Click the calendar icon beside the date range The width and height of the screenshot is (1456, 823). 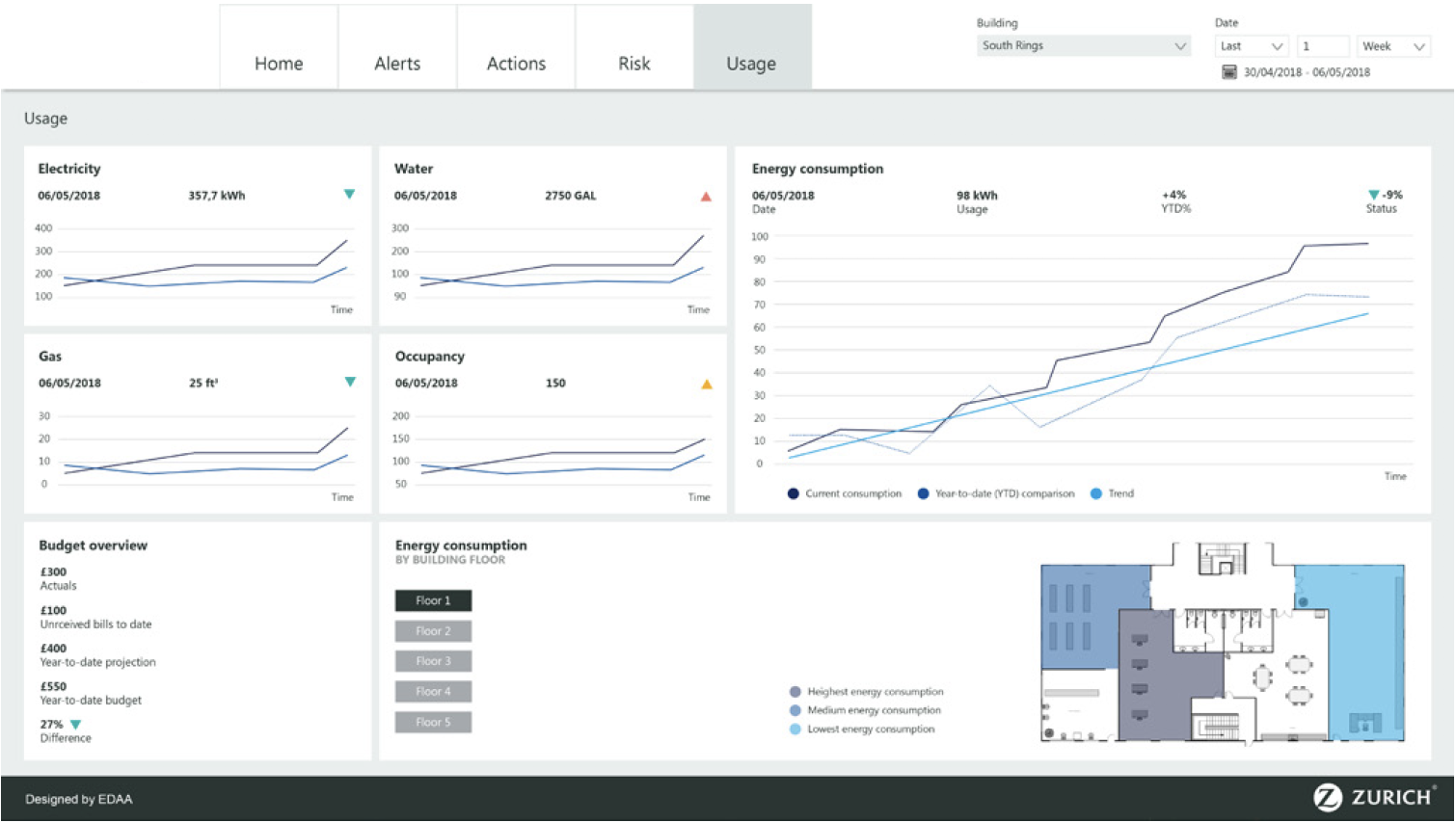1229,72
